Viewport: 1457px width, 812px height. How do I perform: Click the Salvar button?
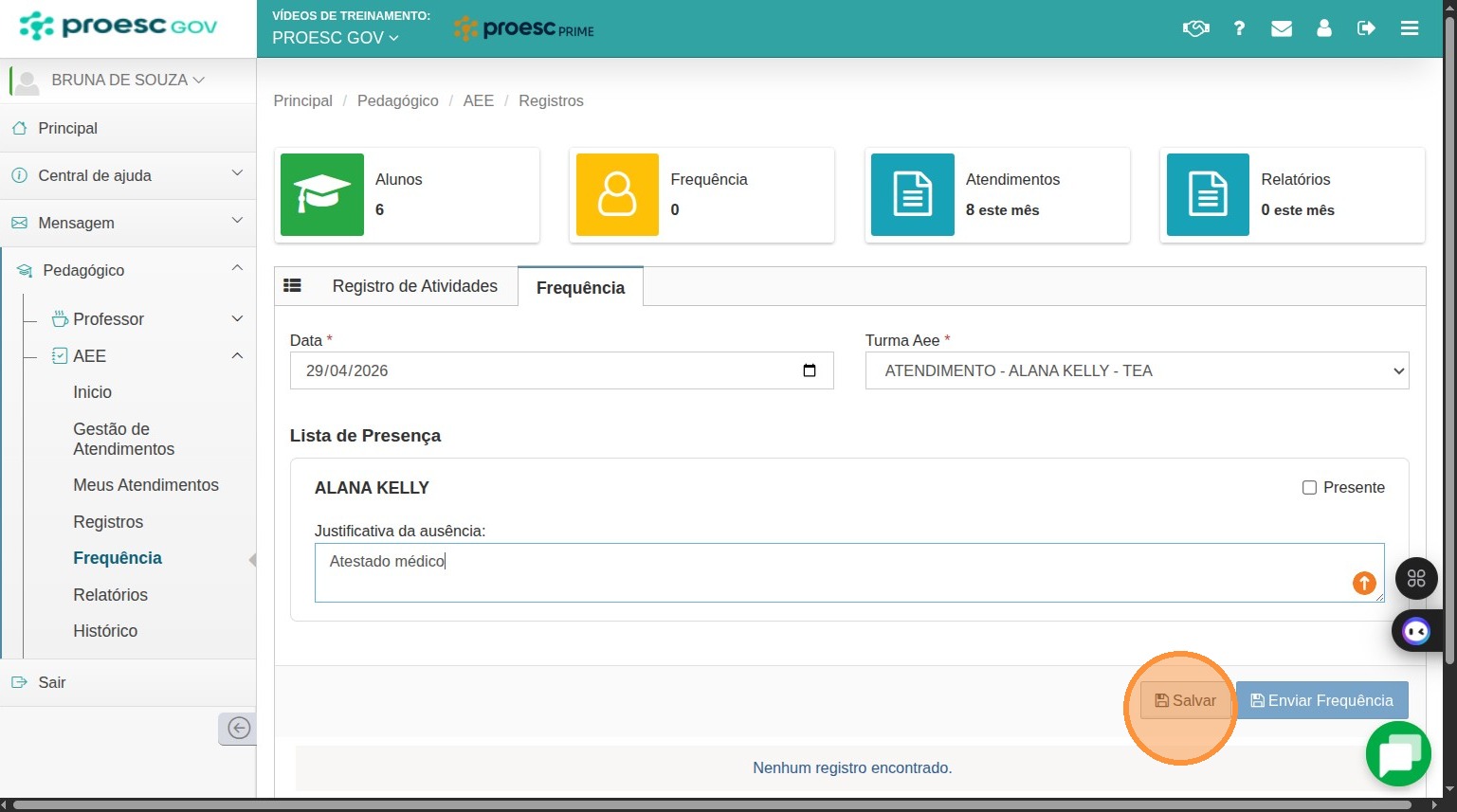(x=1185, y=700)
